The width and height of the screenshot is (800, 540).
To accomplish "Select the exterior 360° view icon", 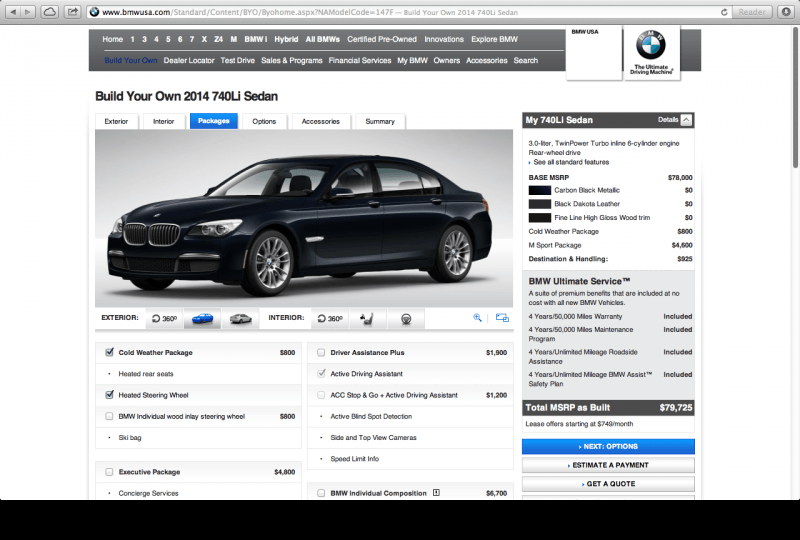I will click(164, 318).
